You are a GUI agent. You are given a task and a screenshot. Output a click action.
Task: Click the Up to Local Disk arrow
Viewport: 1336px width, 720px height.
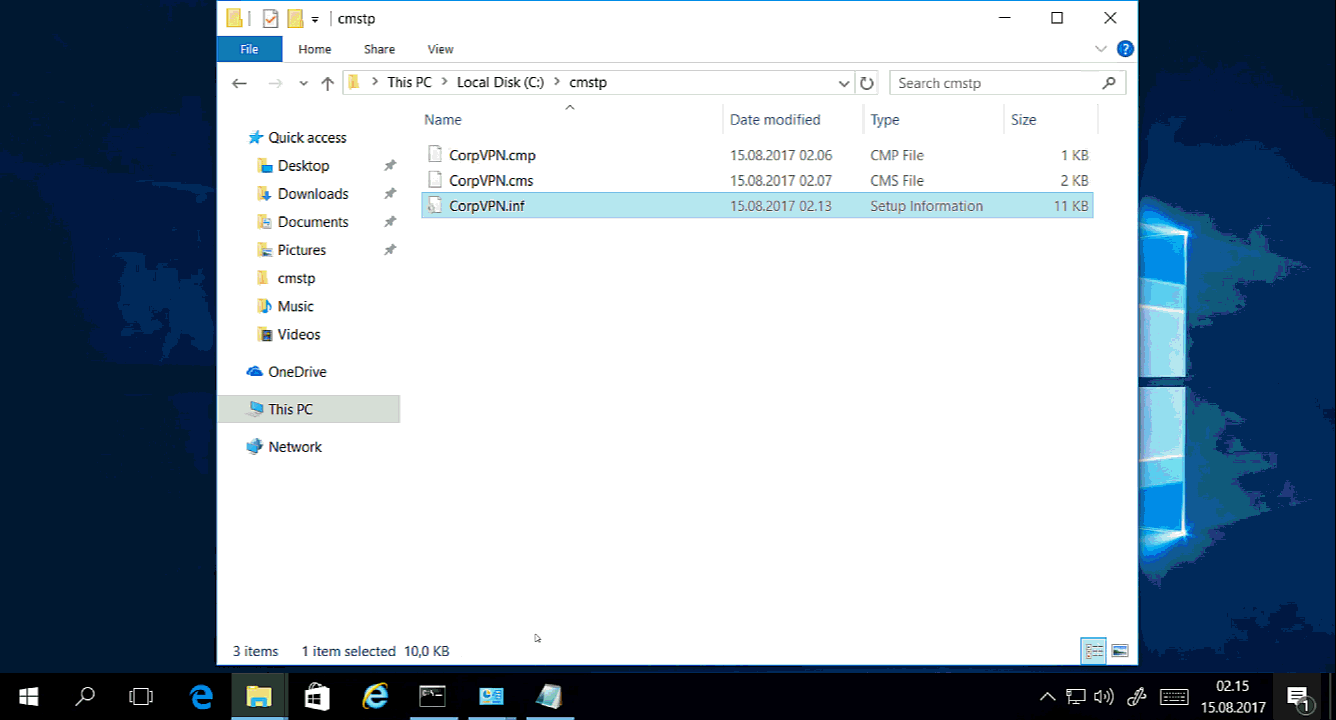click(327, 83)
